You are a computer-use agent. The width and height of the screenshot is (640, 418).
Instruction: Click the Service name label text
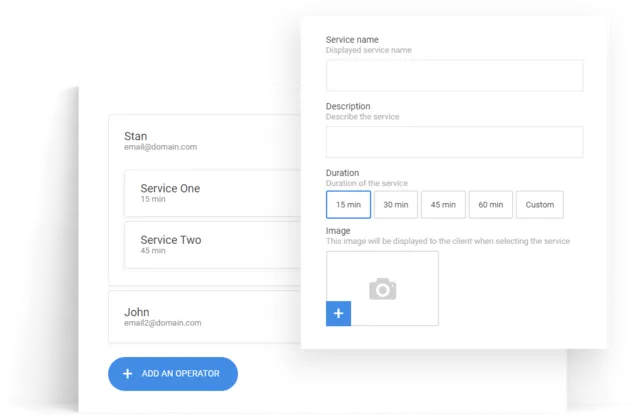pyautogui.click(x=352, y=40)
